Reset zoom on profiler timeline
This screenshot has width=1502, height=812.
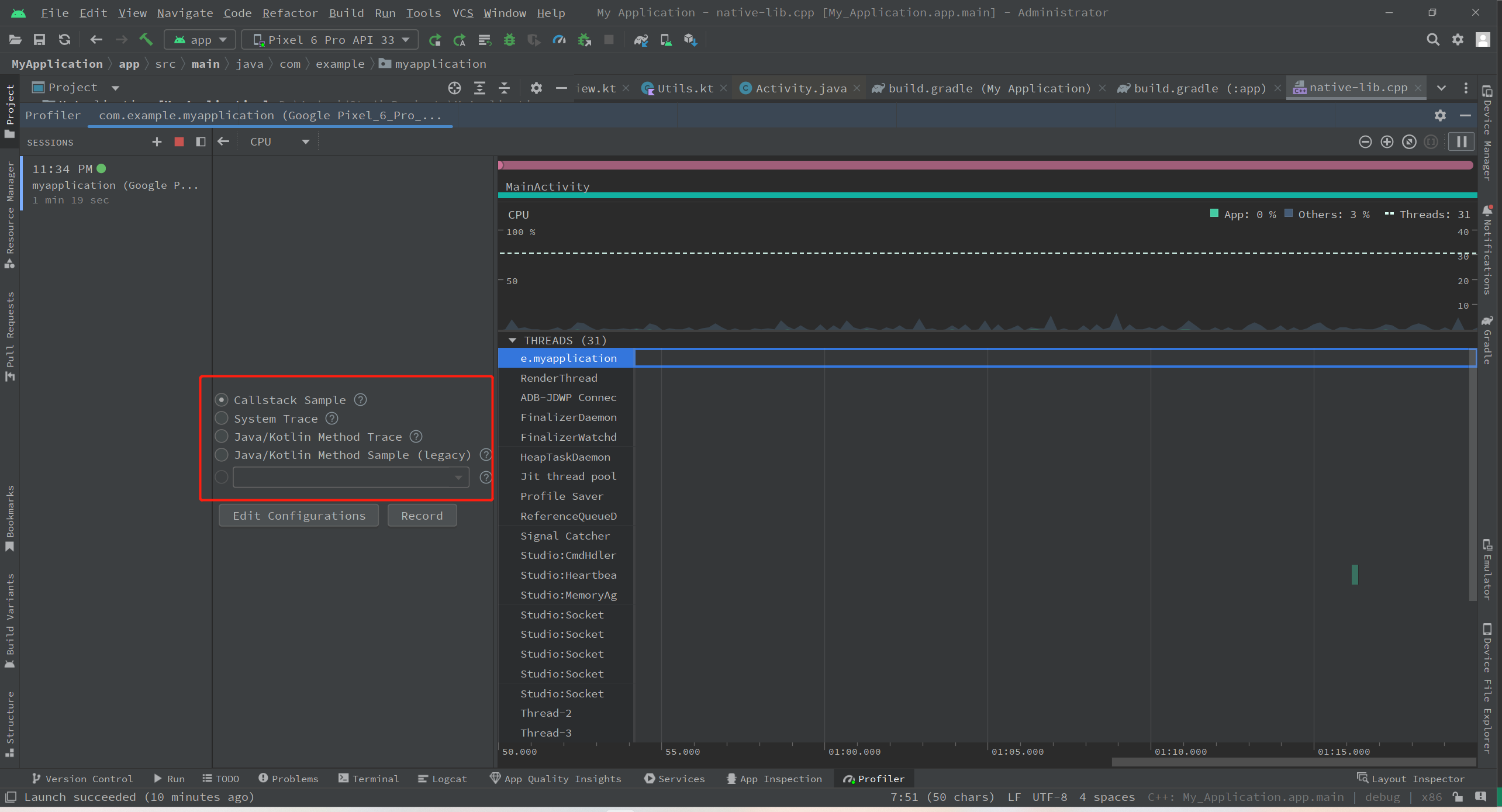coord(1409,142)
